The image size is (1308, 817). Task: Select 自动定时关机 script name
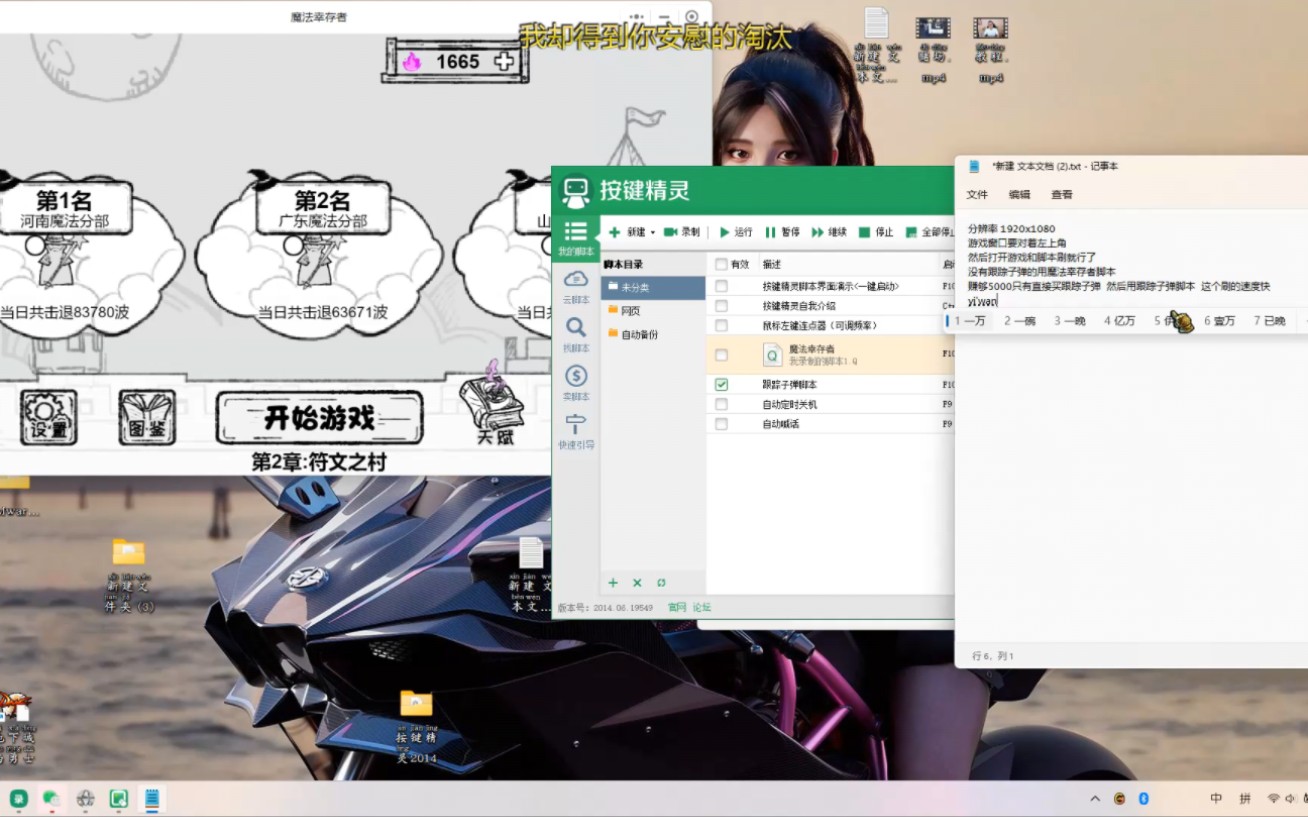click(789, 404)
